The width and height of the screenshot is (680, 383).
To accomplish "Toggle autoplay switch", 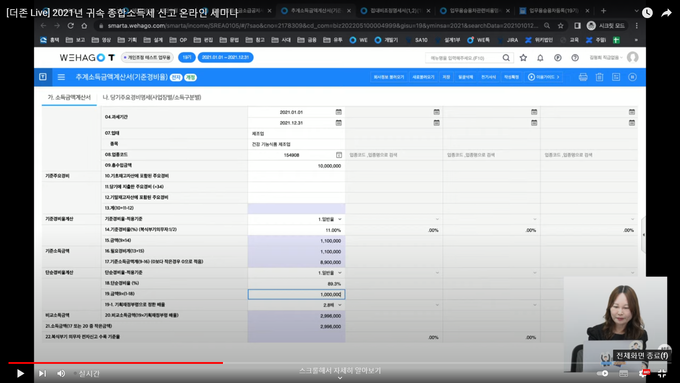I will (602, 373).
